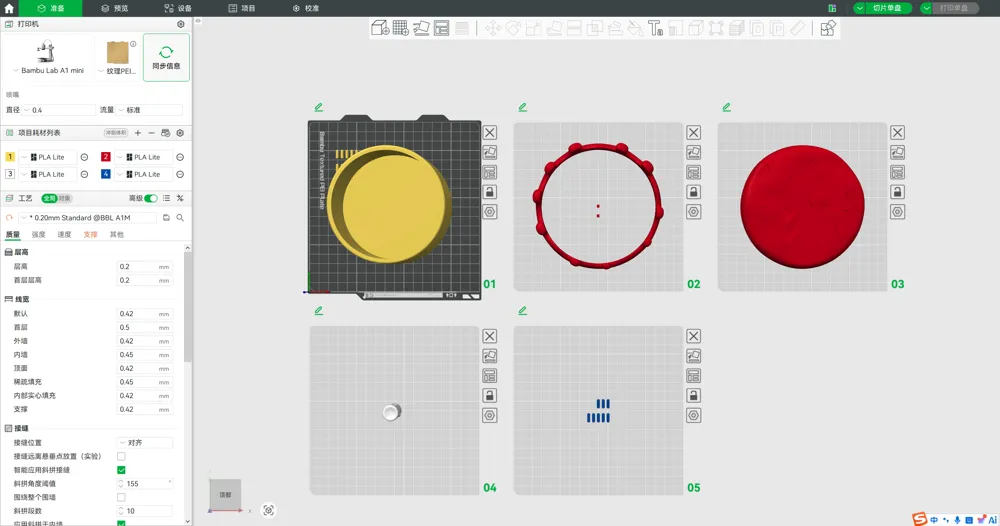Click compare presets icon in process header
Screen dimensions: 1000x526
[180, 198]
